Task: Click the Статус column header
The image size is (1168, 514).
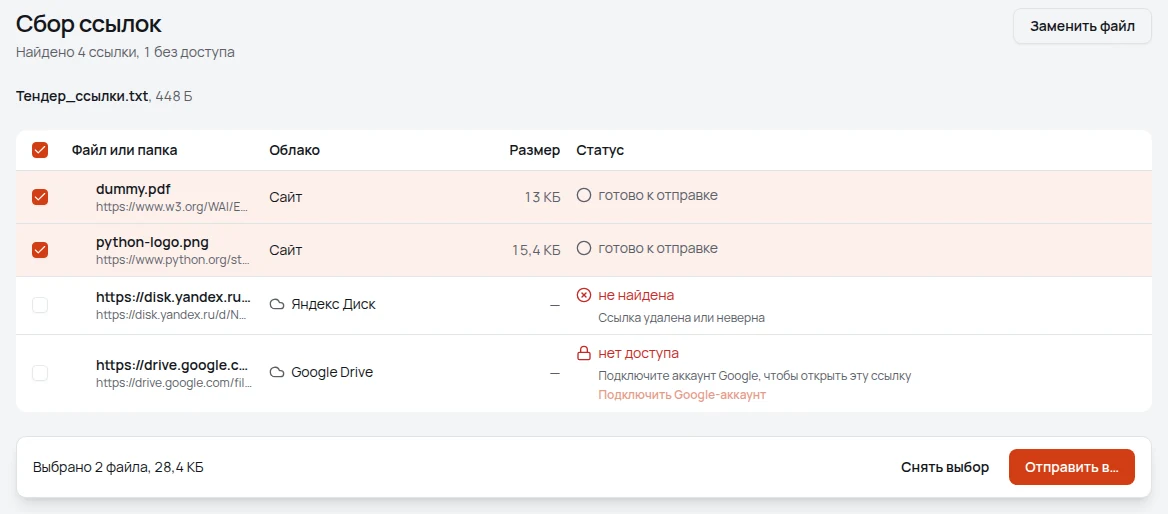Action: [x=600, y=150]
